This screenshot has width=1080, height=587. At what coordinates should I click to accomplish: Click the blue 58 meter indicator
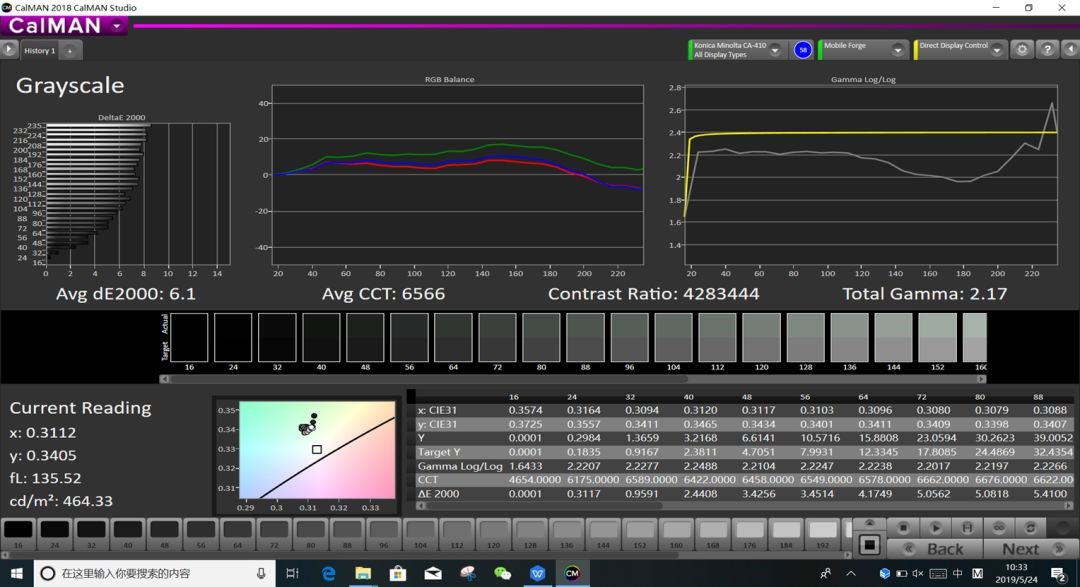pos(802,49)
